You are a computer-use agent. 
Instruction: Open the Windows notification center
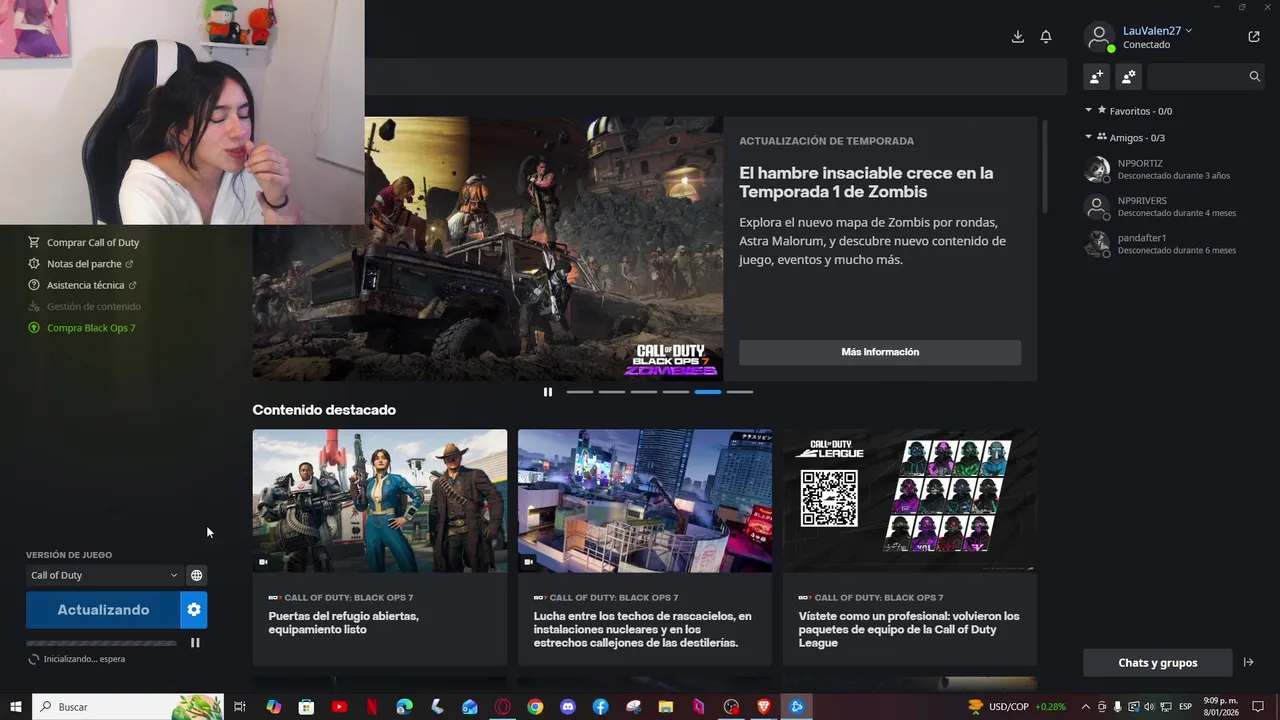click(1258, 707)
